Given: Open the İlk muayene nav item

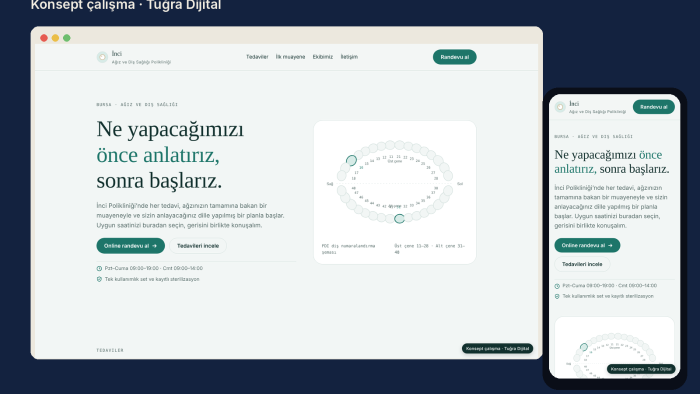Looking at the screenshot, I should click(x=290, y=57).
